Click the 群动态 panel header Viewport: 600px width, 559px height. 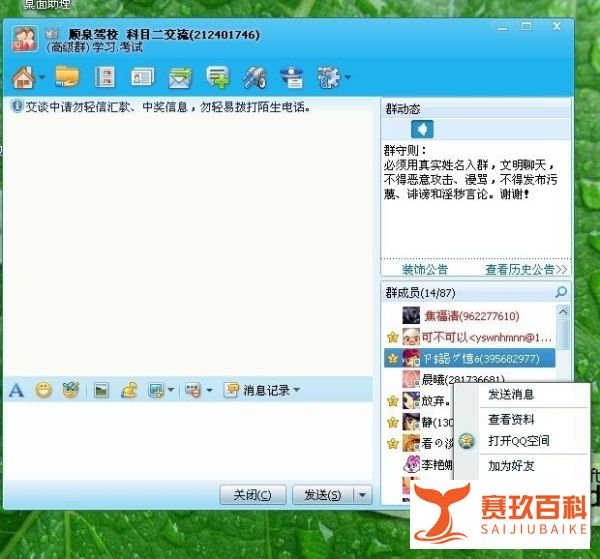[476, 109]
